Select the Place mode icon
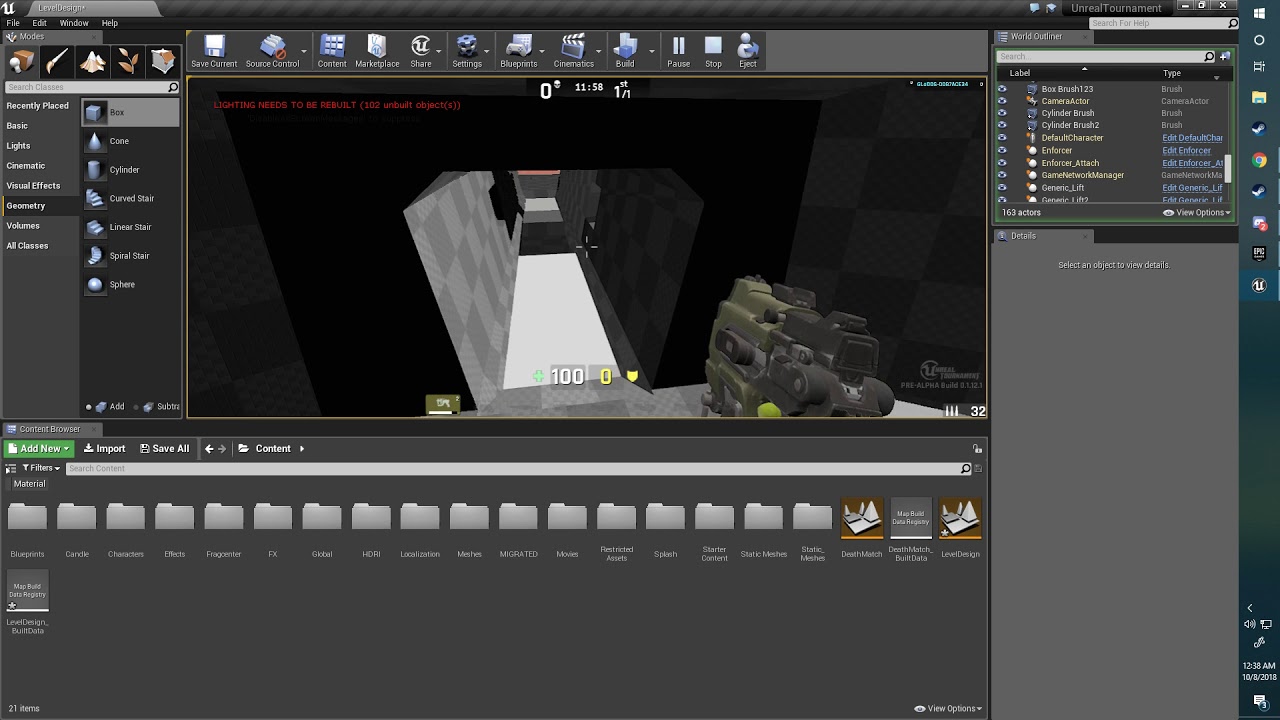Image resolution: width=1280 pixels, height=720 pixels. [21, 62]
